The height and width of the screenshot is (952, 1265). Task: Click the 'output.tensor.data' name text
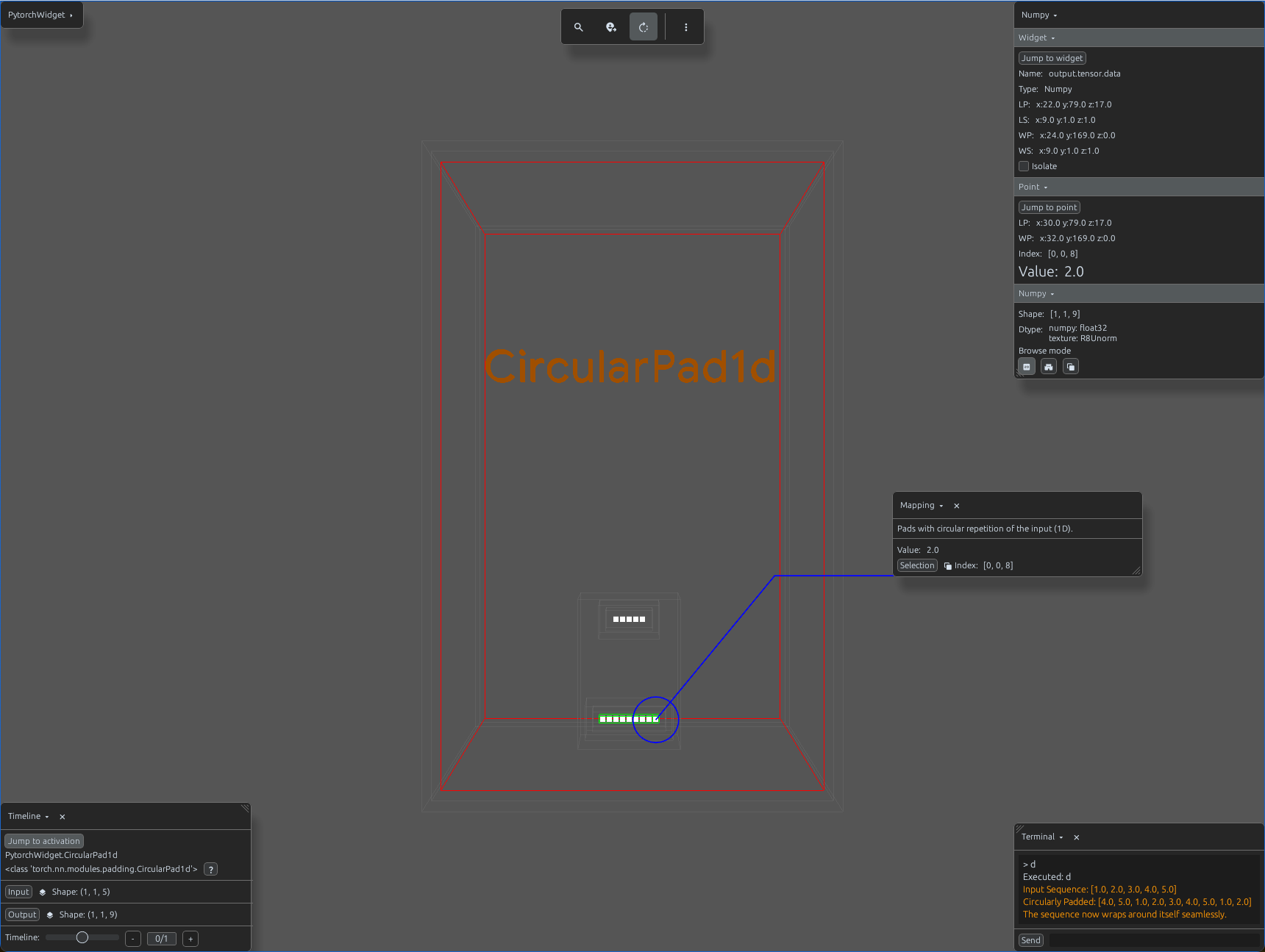(1084, 74)
